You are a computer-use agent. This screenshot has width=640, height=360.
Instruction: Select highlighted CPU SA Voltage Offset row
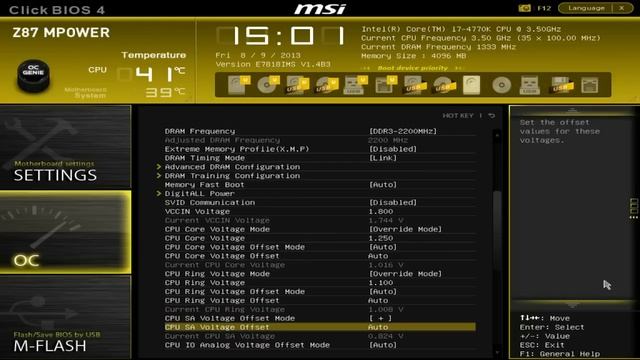coord(320,327)
